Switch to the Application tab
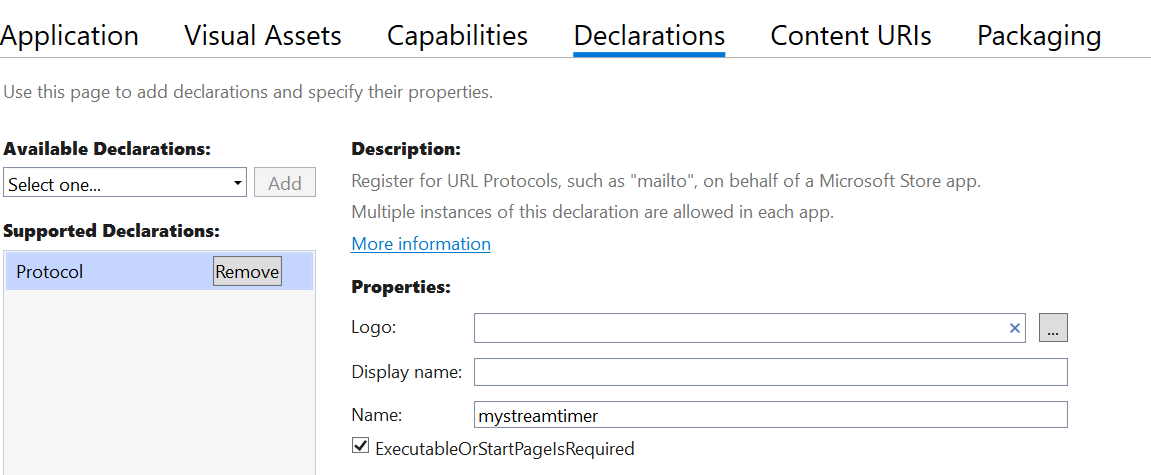The image size is (1151, 475). [69, 35]
